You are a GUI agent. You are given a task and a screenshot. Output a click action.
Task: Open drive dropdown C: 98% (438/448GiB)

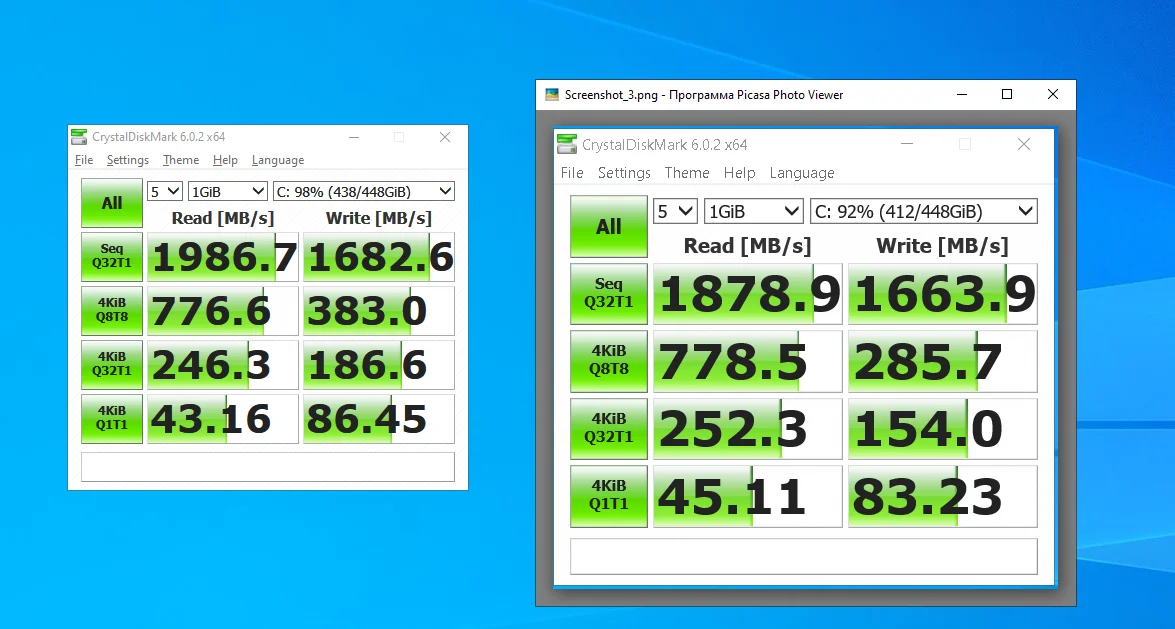click(x=364, y=192)
